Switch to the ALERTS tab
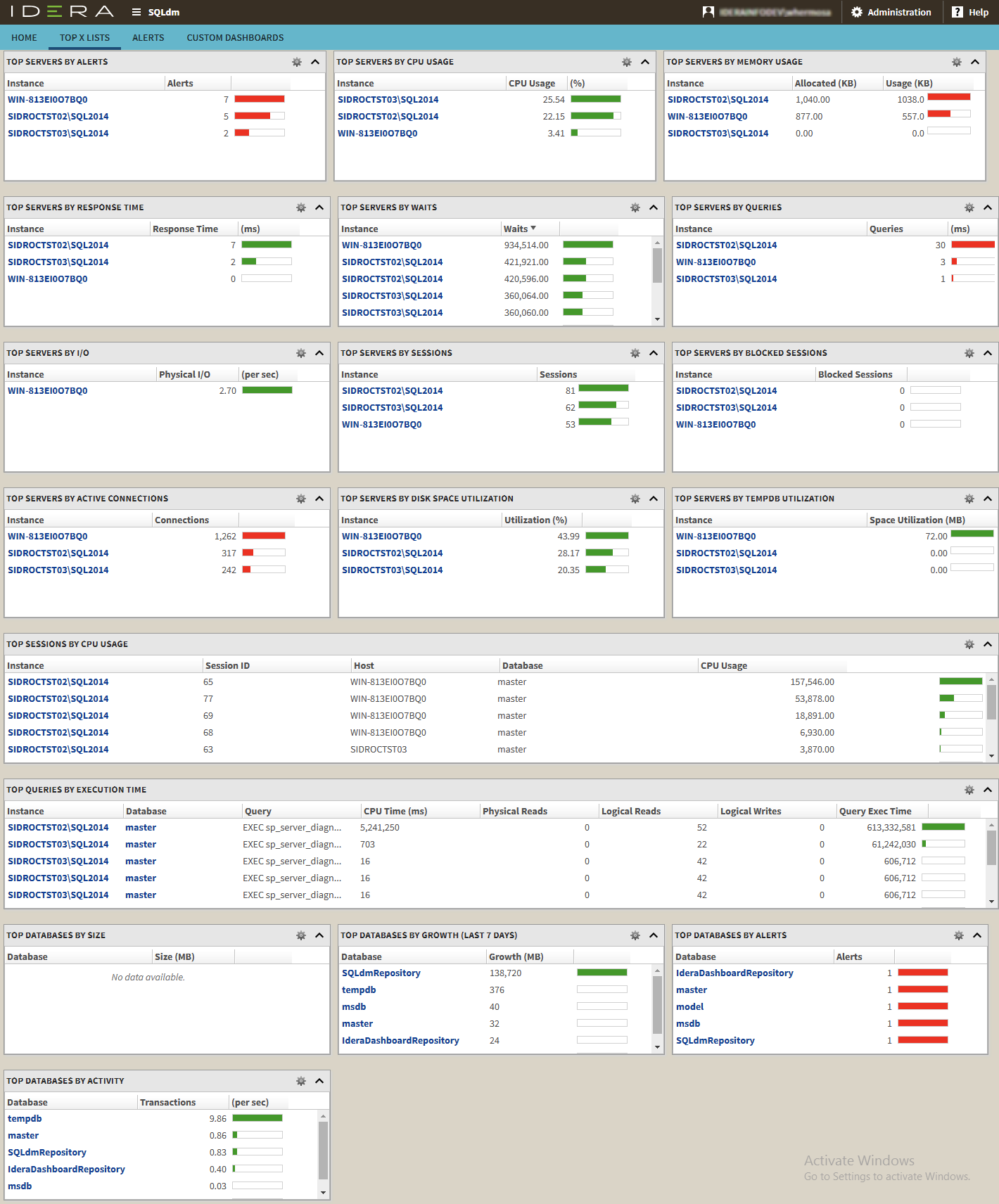The height and width of the screenshot is (1204, 999). click(x=148, y=38)
